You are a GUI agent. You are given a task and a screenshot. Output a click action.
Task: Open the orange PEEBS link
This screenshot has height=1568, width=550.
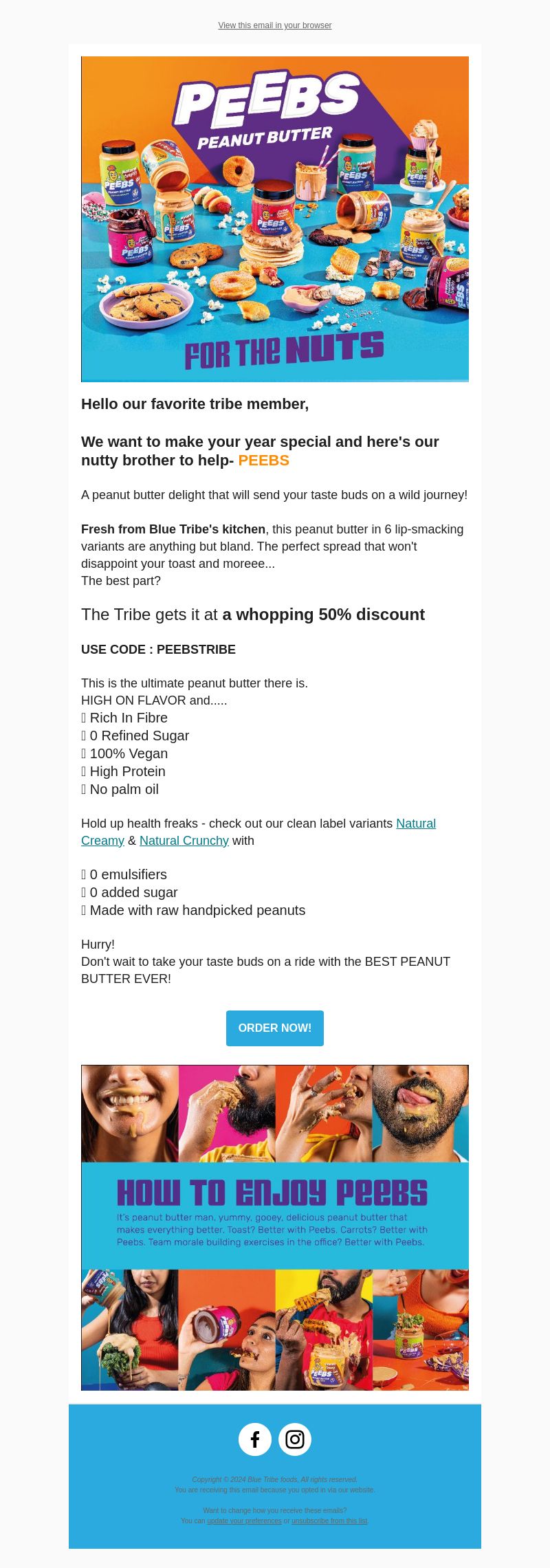tap(264, 461)
